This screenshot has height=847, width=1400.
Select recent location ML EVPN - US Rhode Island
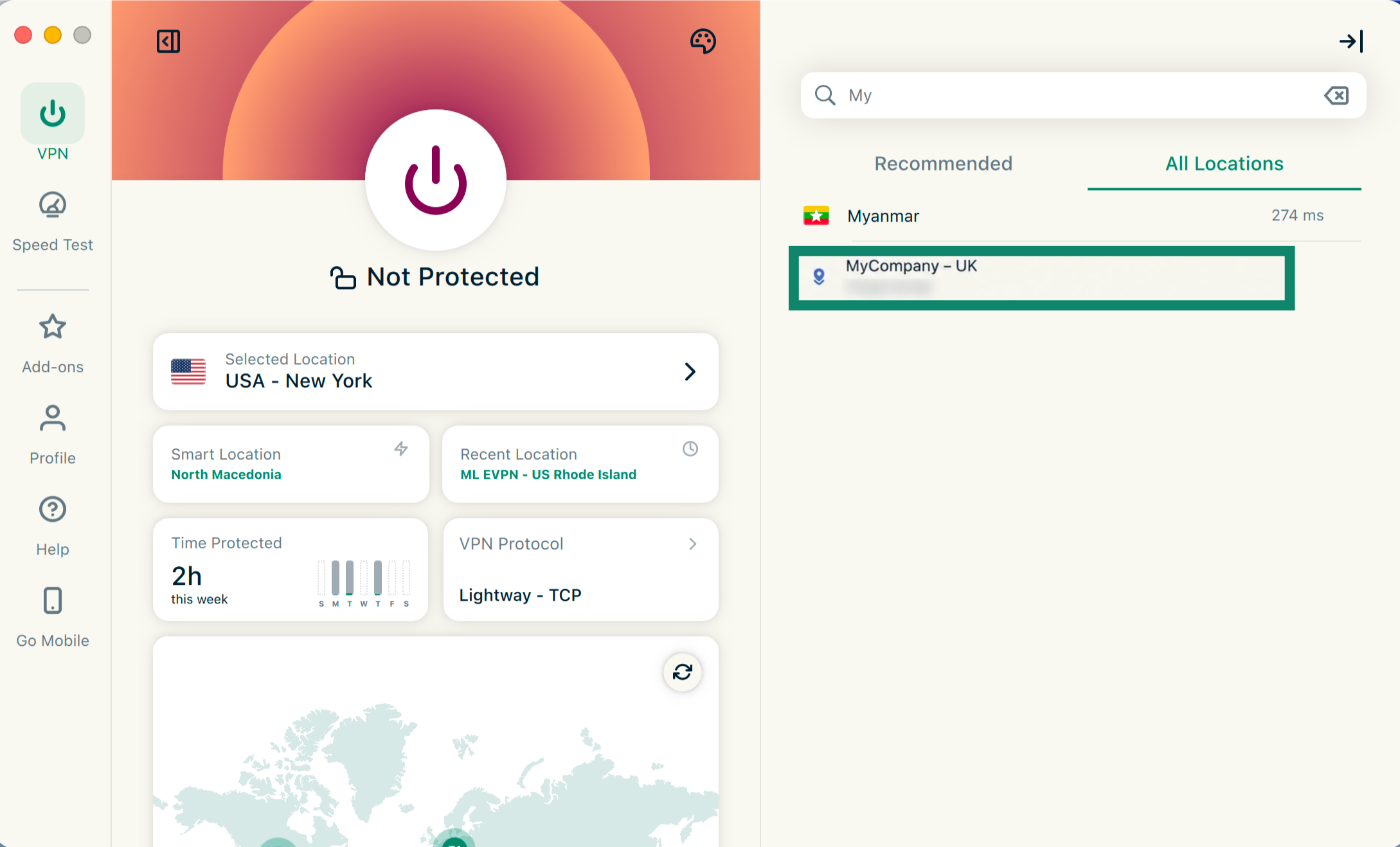tap(580, 464)
